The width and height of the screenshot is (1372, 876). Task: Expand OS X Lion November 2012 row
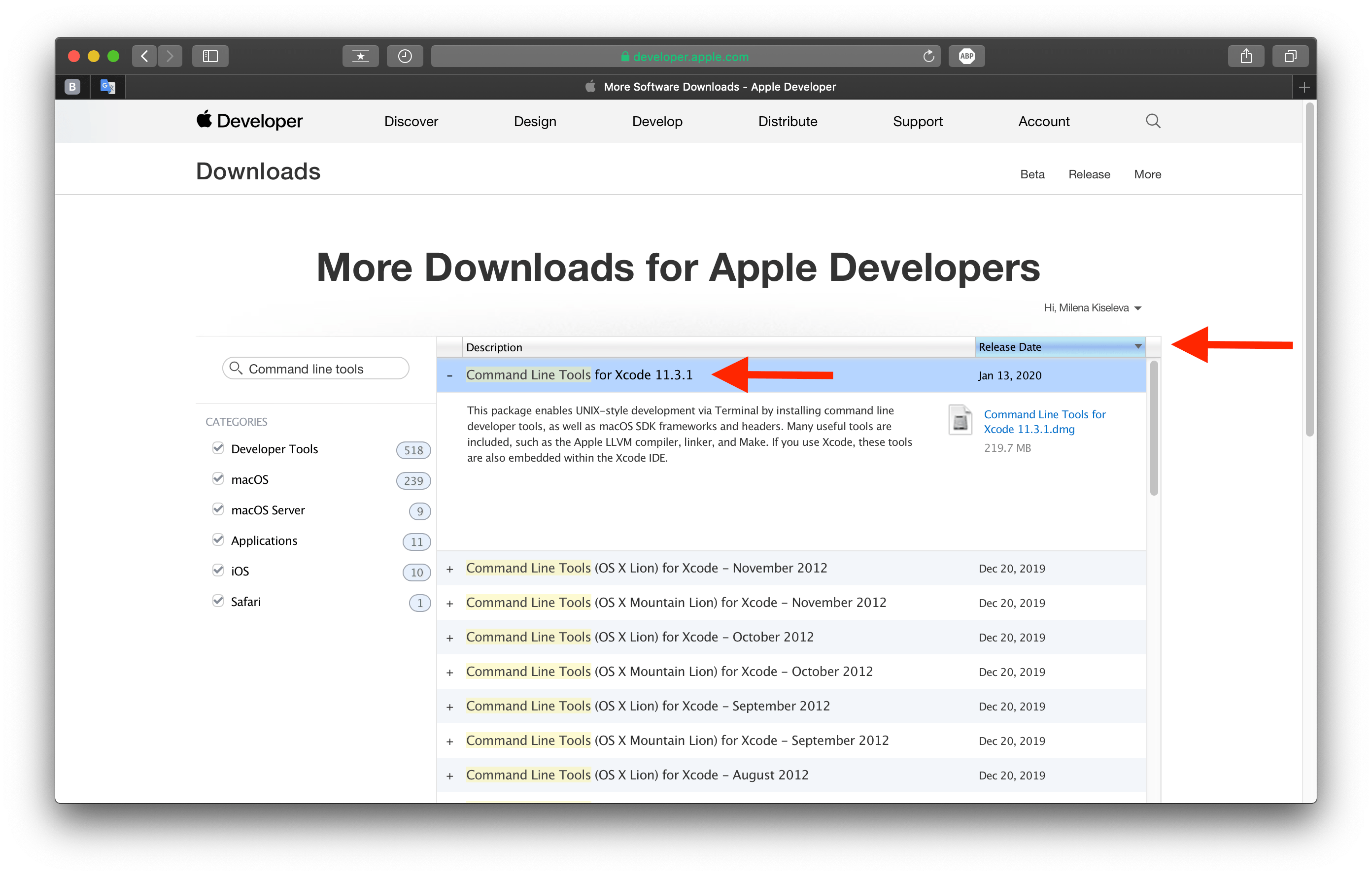449,569
